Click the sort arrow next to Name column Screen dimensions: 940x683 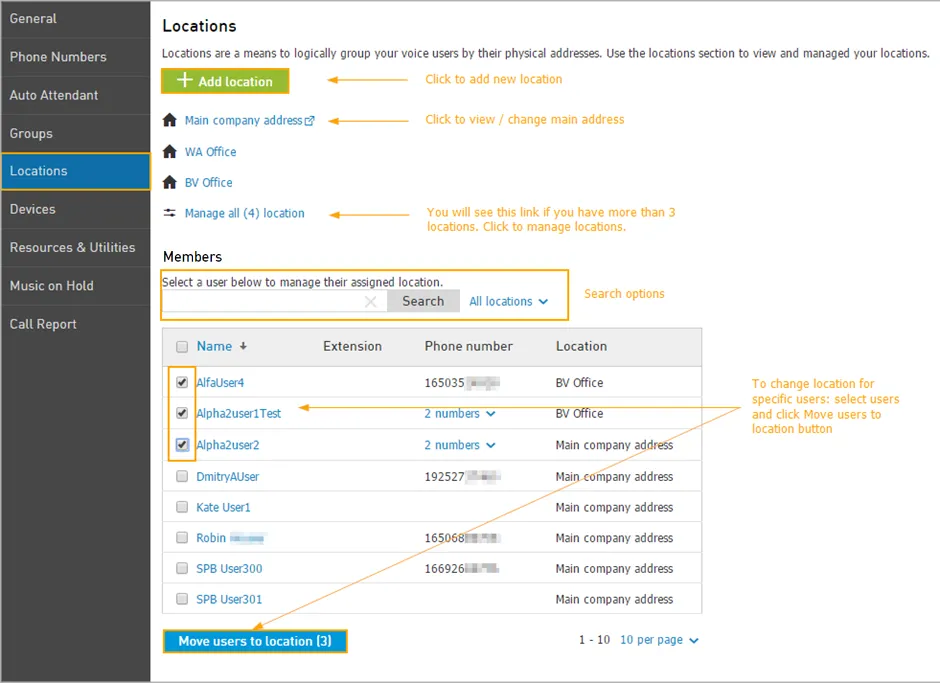[x=243, y=346]
